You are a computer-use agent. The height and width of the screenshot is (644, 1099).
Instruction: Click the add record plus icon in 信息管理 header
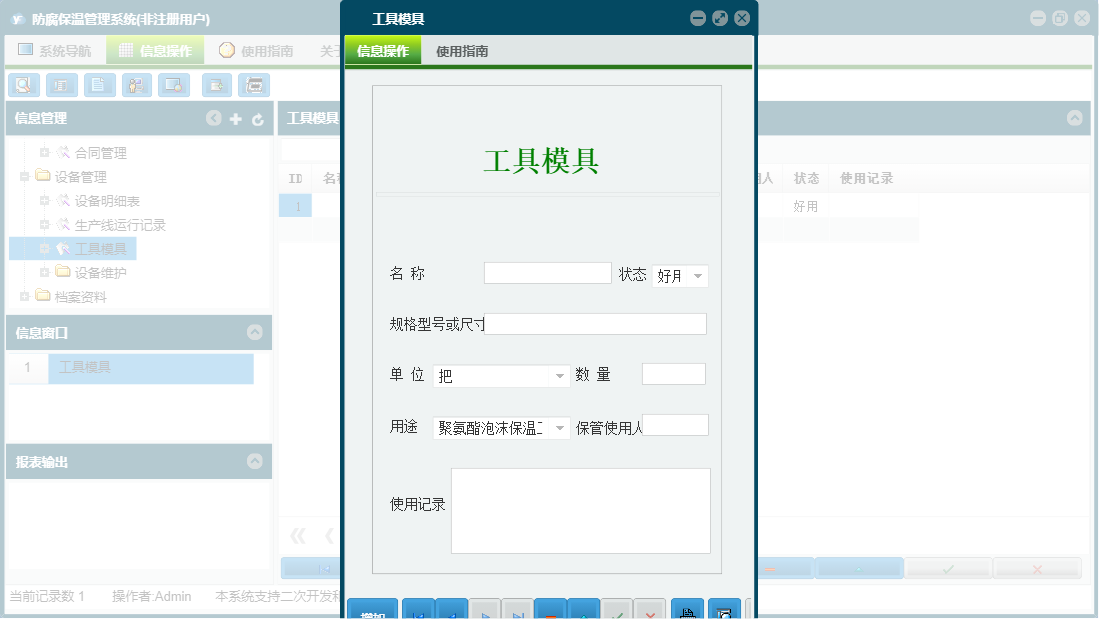(234, 118)
